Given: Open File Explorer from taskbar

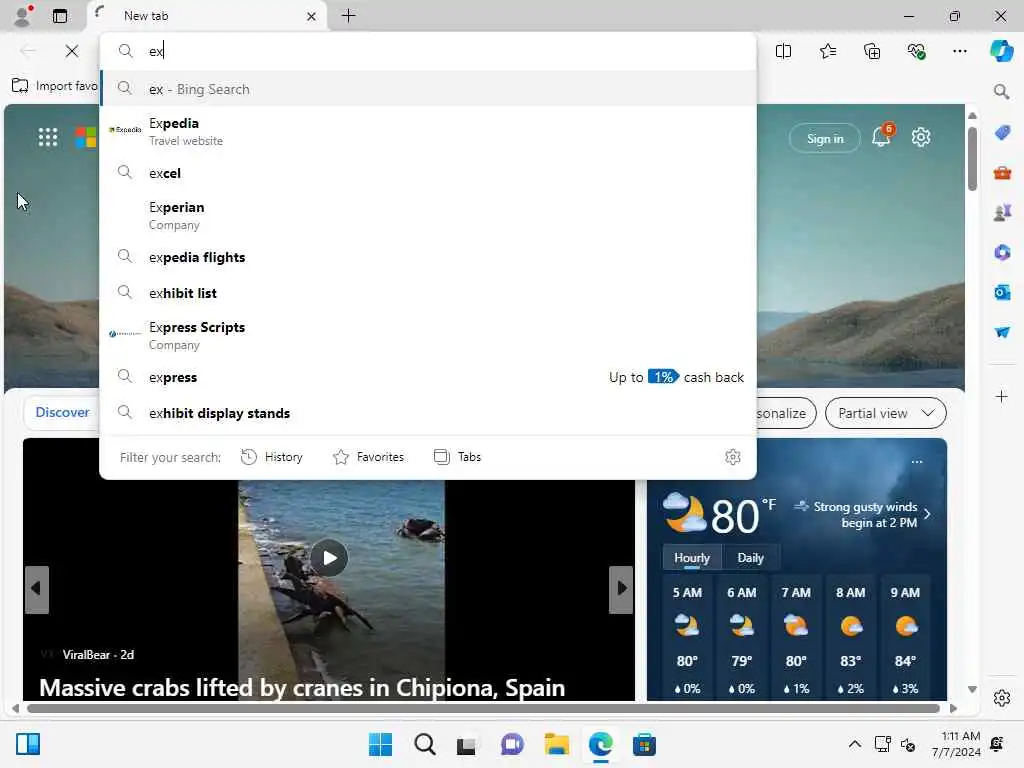Looking at the screenshot, I should (x=556, y=744).
